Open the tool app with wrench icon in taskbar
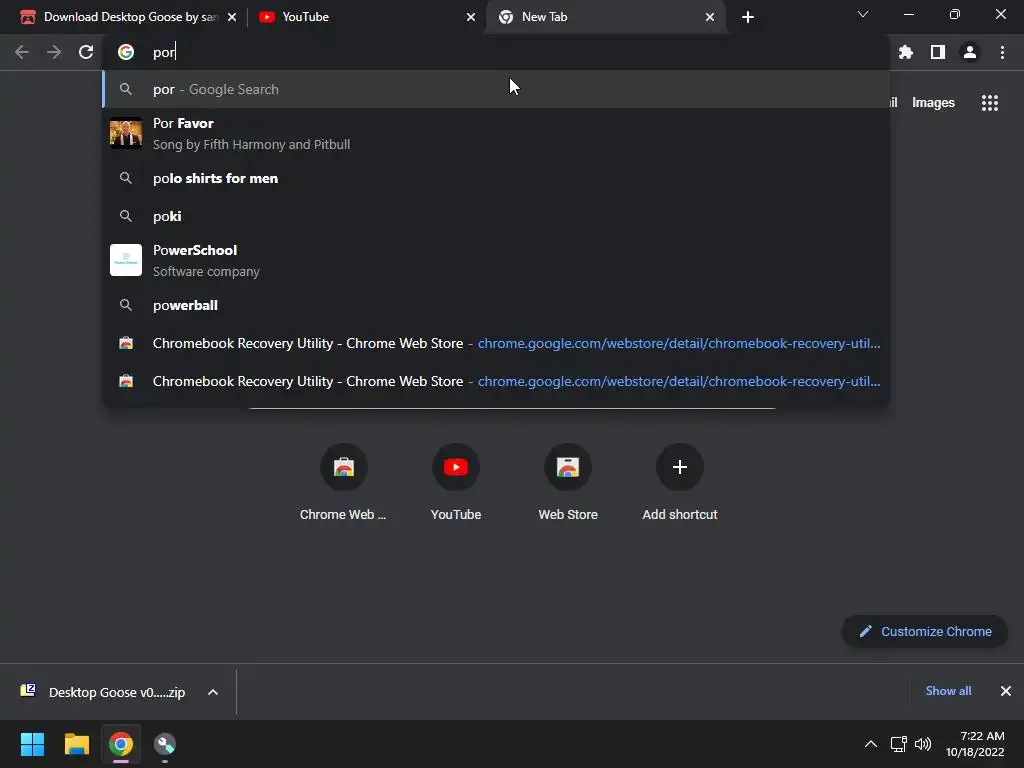Screen dimensions: 1024x768 165,744
